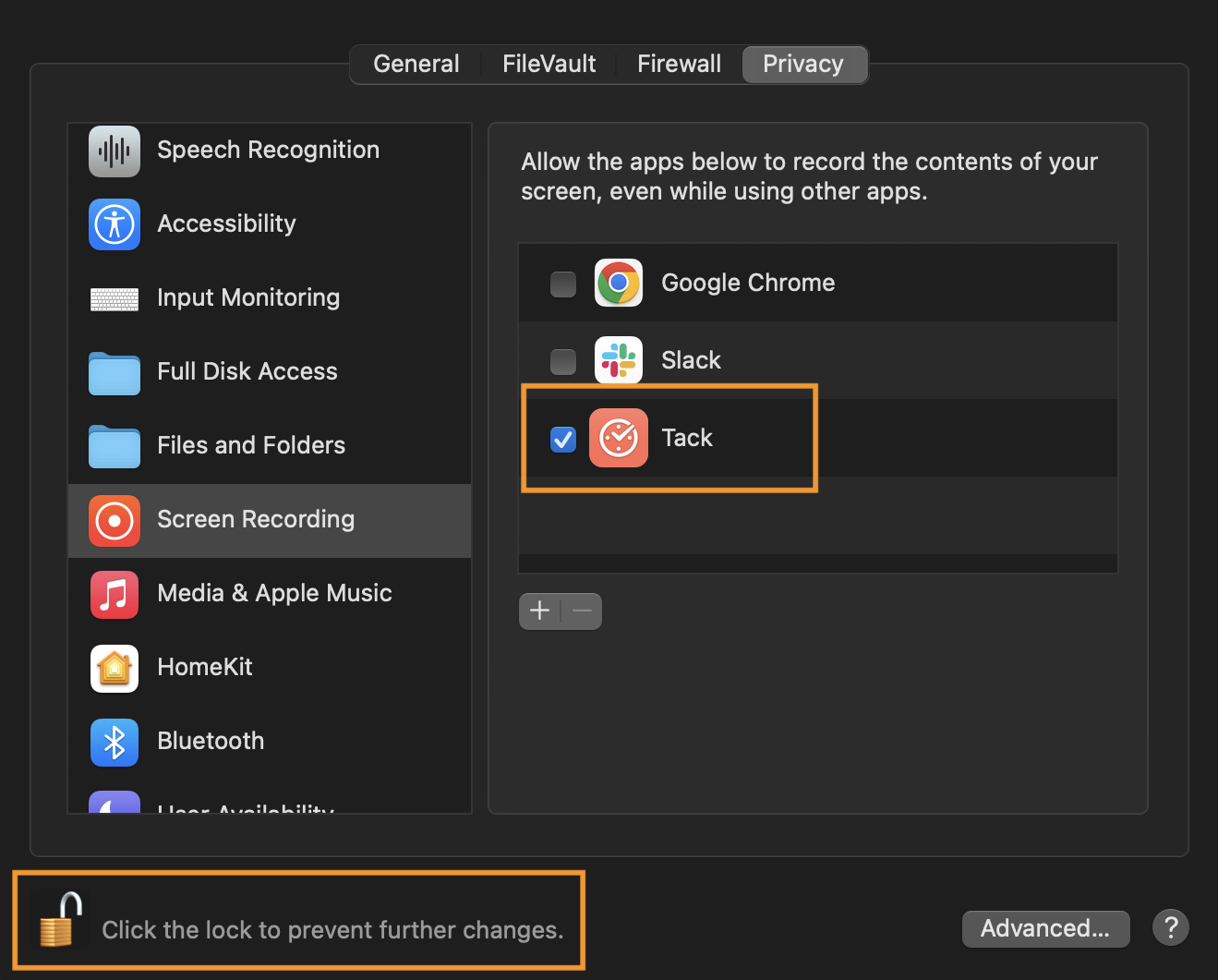This screenshot has width=1218, height=980.
Task: Remove app with the minus button
Action: [582, 611]
